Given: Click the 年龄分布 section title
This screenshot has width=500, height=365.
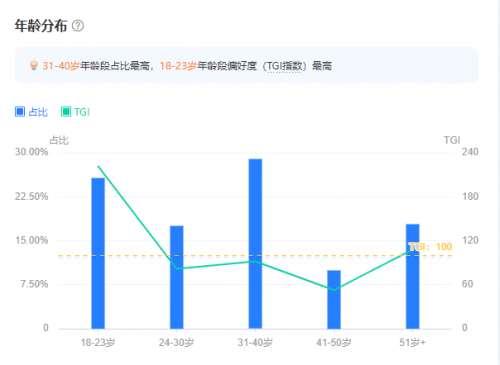Looking at the screenshot, I should point(41,26).
